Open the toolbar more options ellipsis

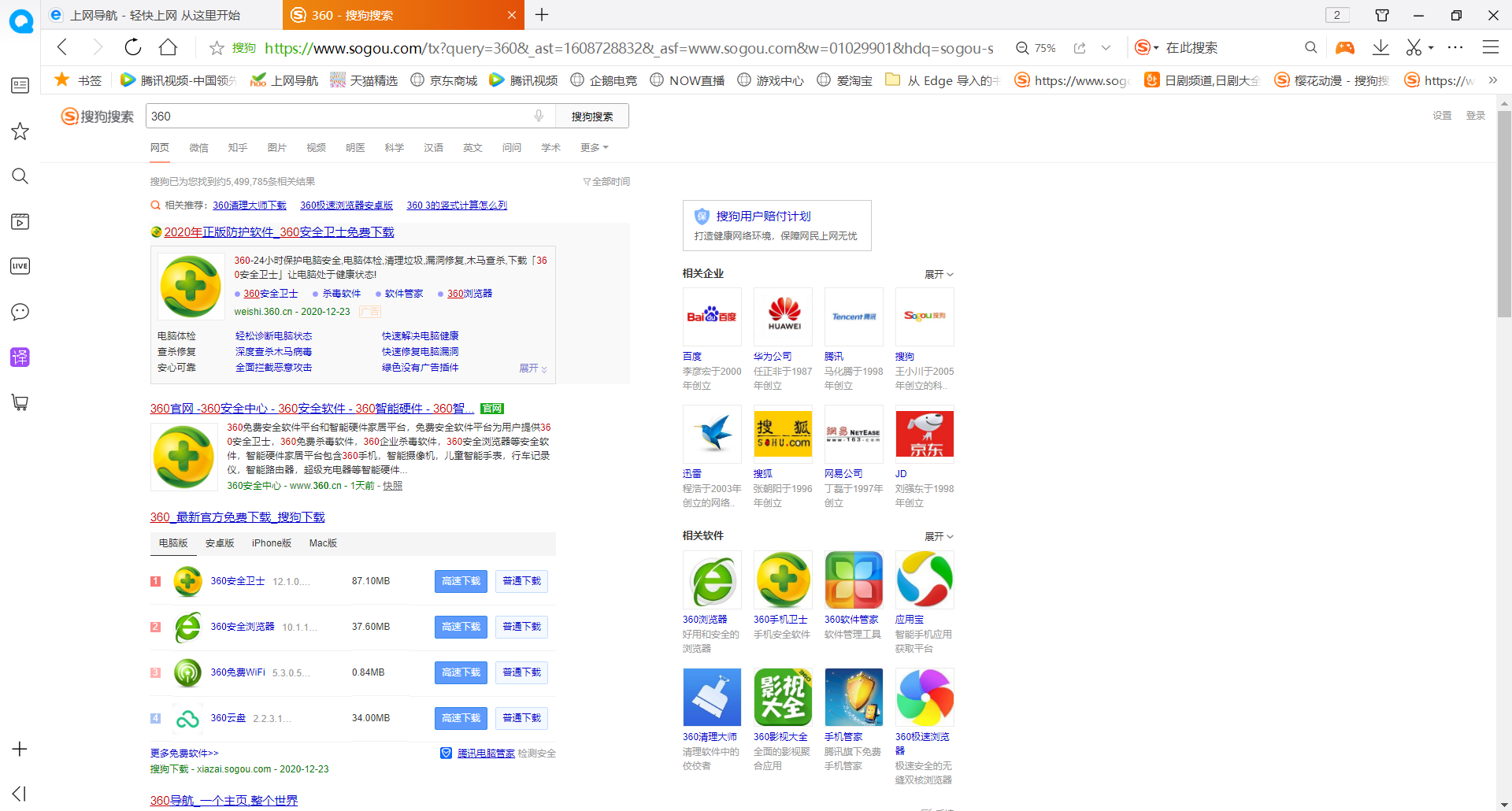pyautogui.click(x=1455, y=48)
